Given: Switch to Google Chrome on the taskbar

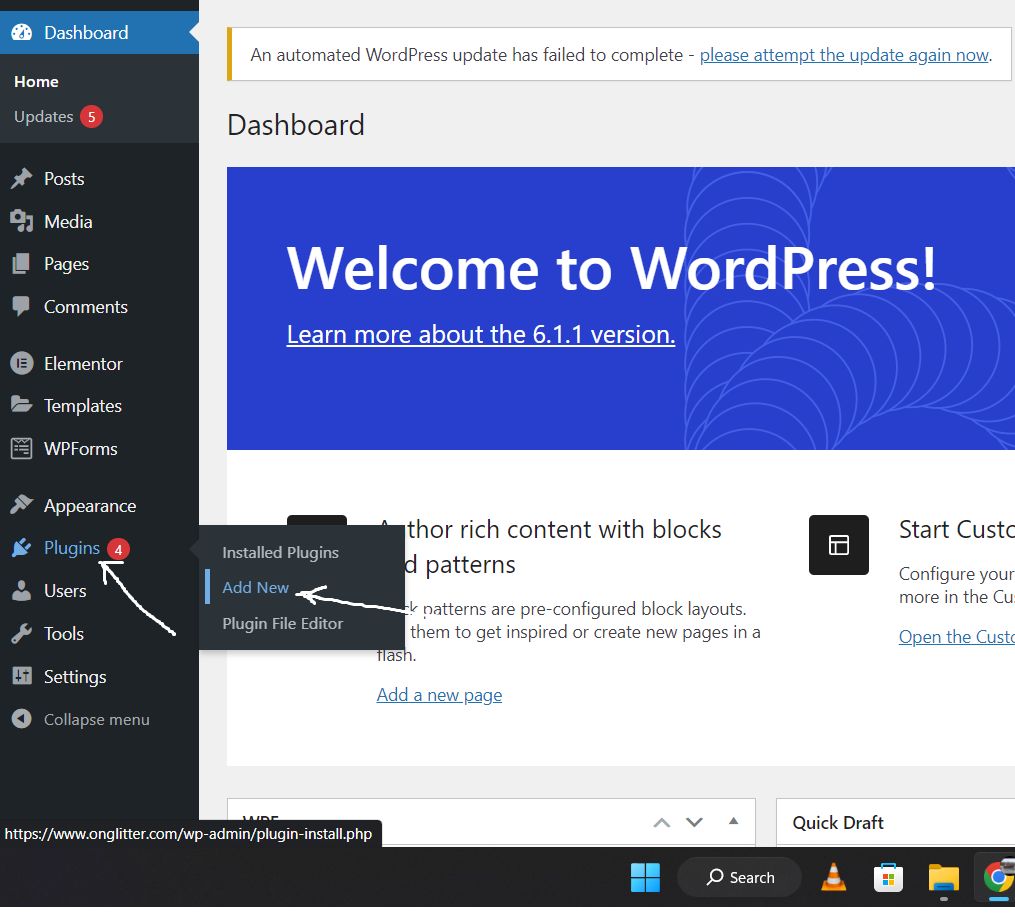Looking at the screenshot, I should pos(998,877).
